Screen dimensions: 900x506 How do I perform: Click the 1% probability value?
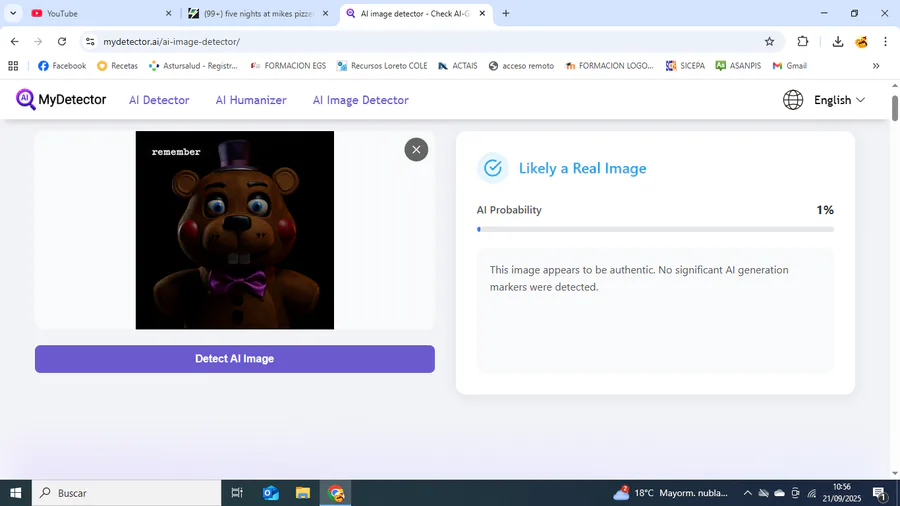825,210
